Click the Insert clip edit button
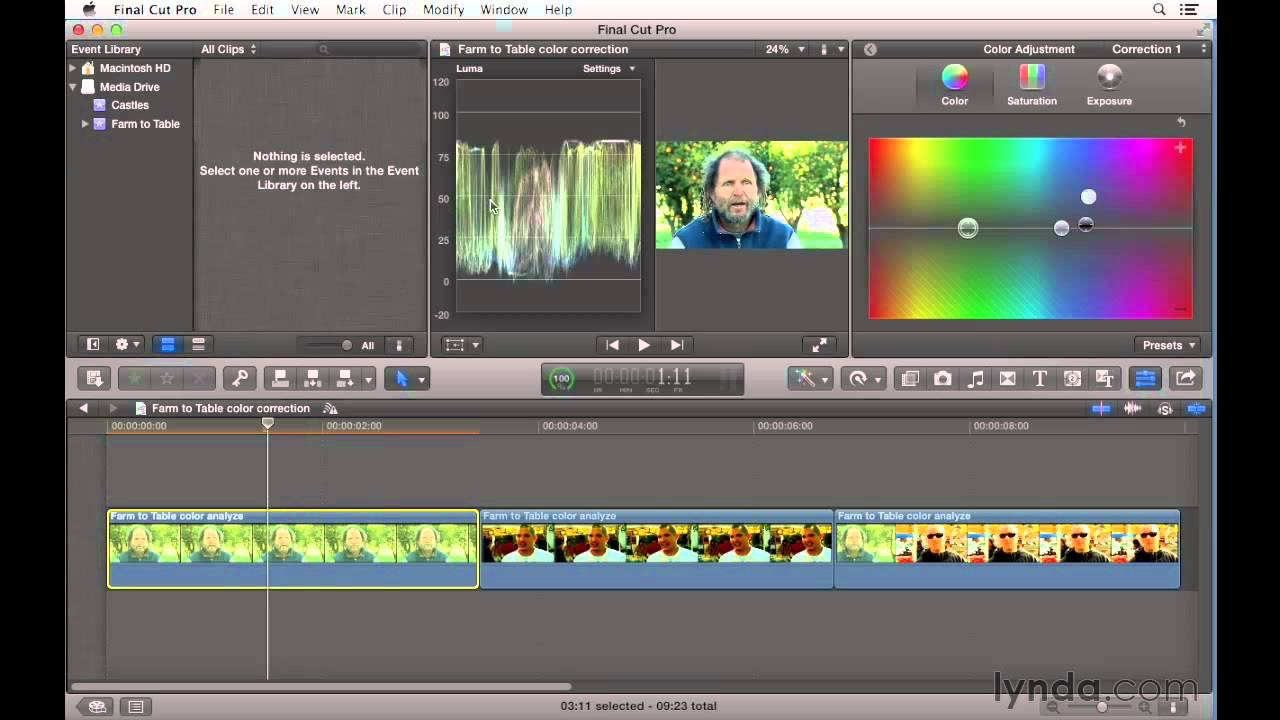 (312, 379)
